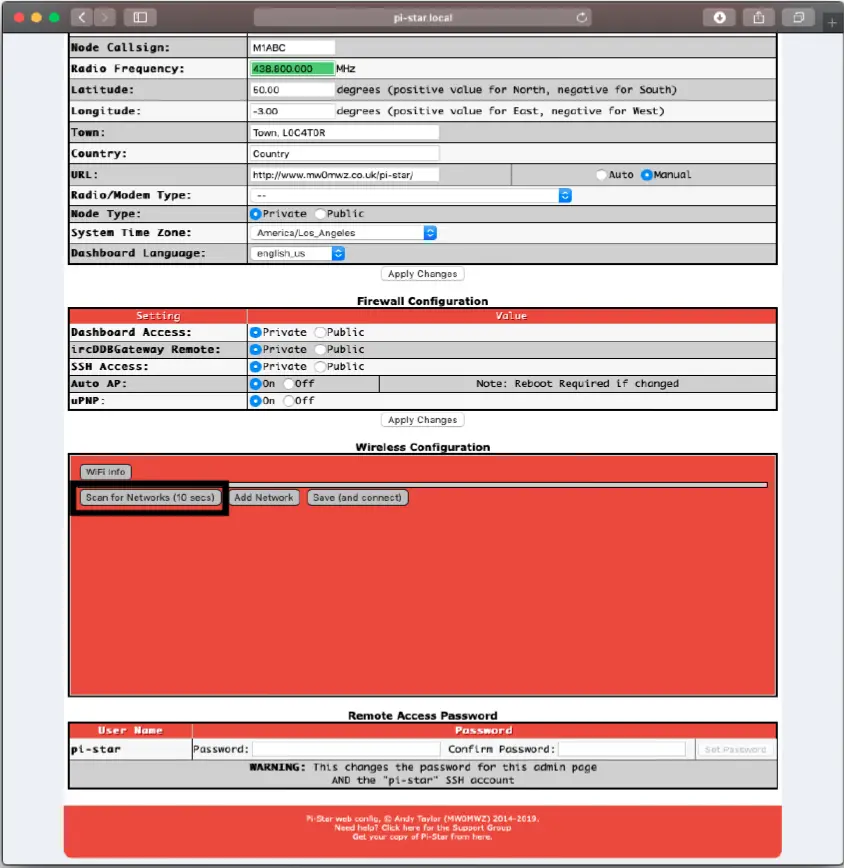The image size is (844, 868).
Task: Open the Safari downloads list
Action: (x=719, y=18)
